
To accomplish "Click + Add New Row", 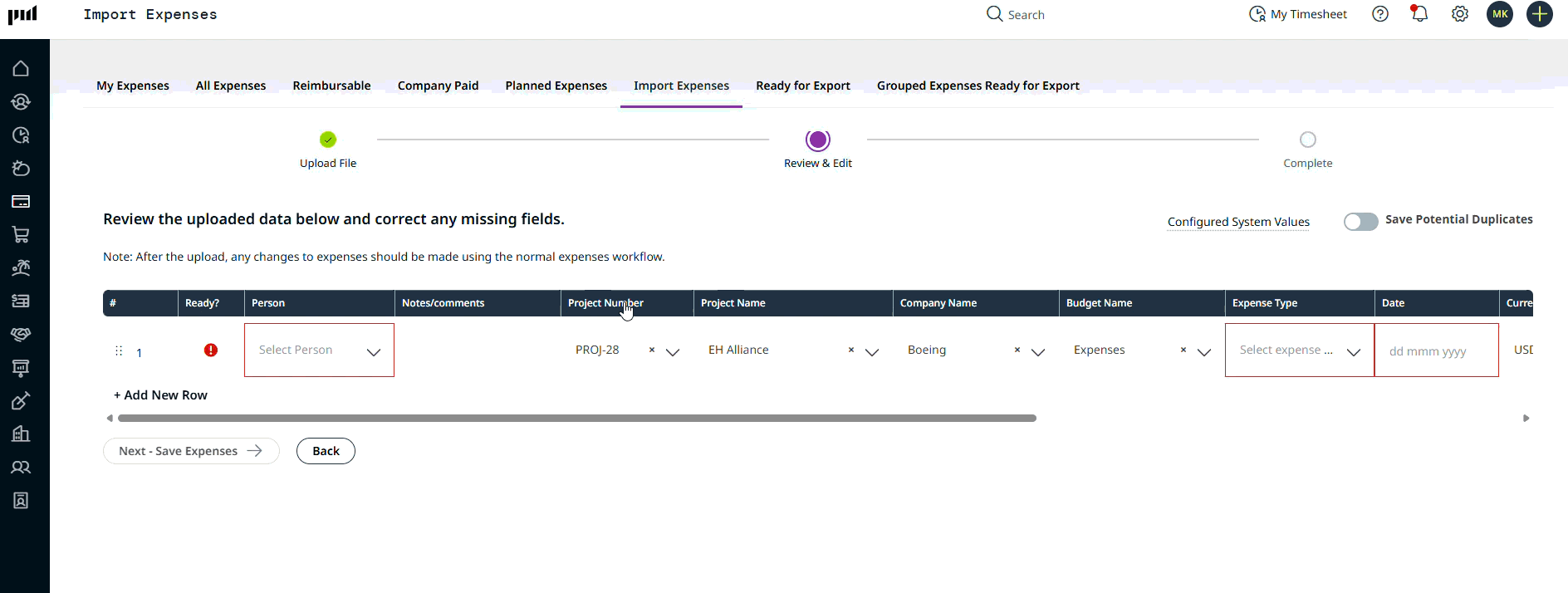I will pyautogui.click(x=160, y=395).
